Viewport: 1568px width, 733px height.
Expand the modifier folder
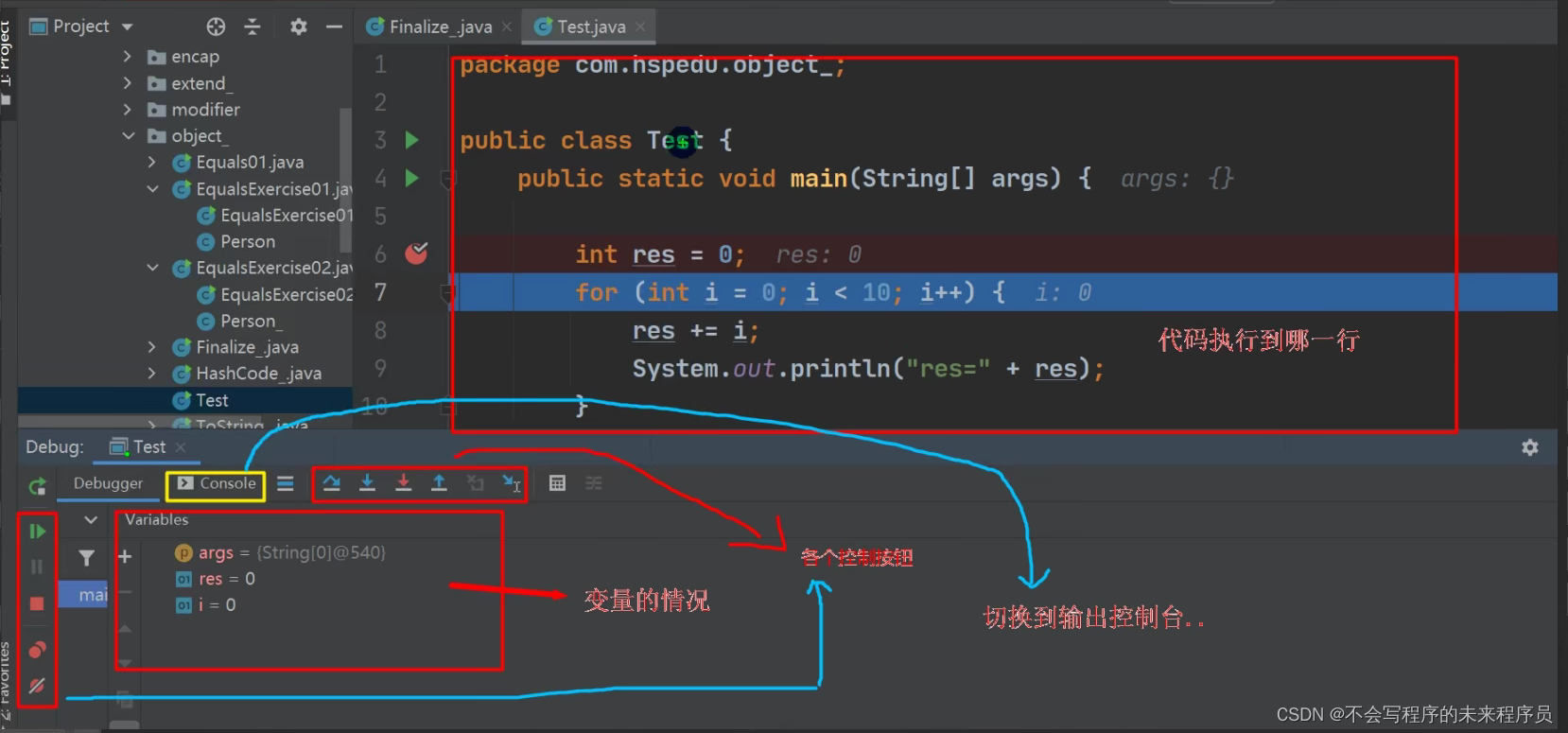click(128, 110)
